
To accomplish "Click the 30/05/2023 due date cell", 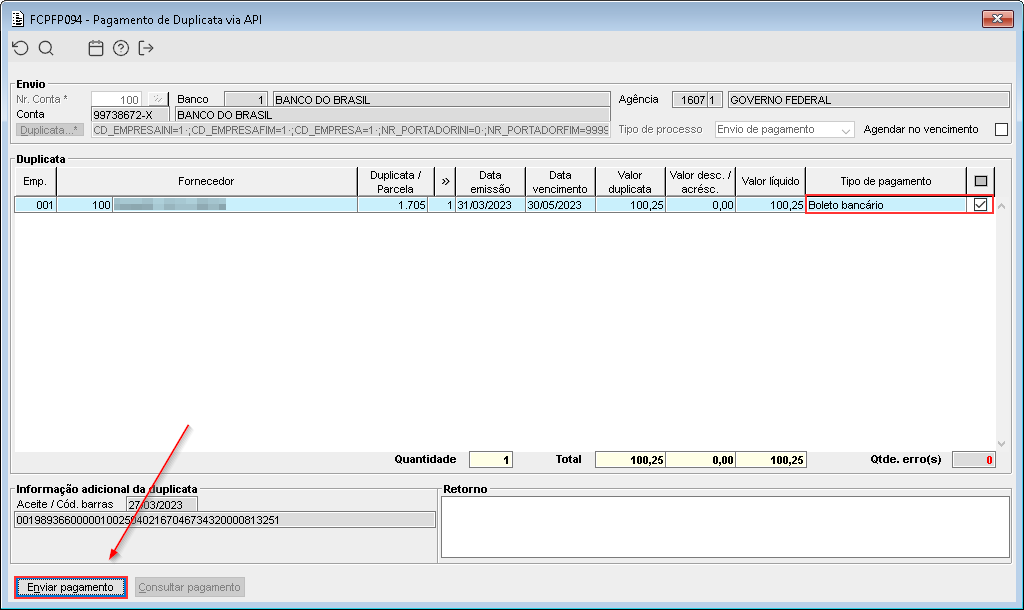I will pyautogui.click(x=560, y=205).
